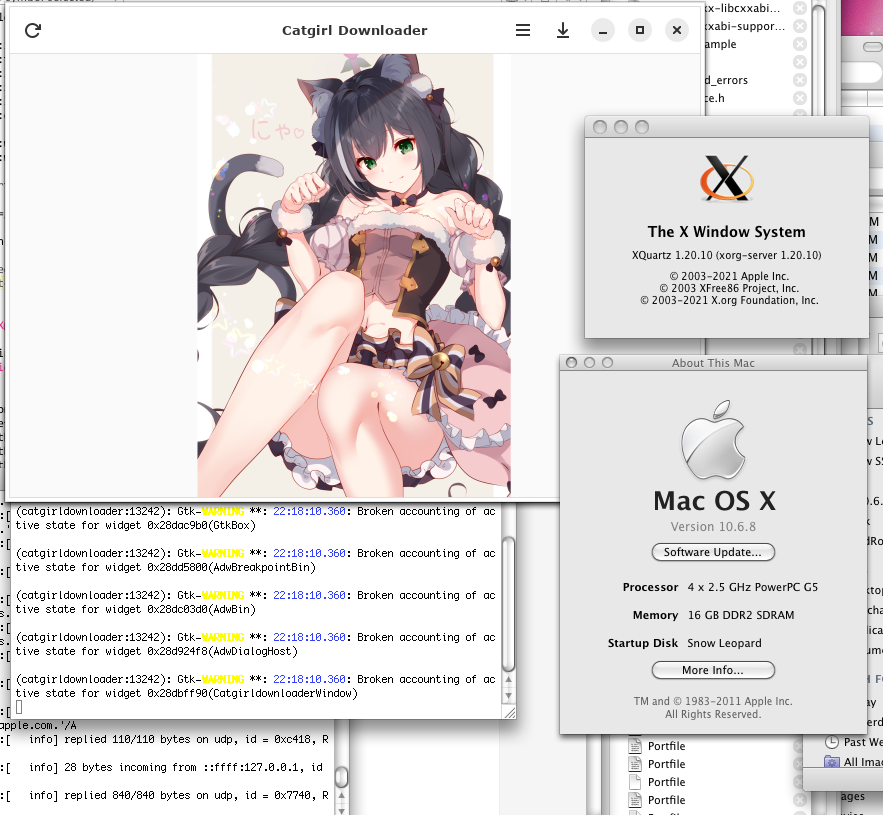
Task: Select the Past Week clock sidebar item
Action: click(853, 742)
